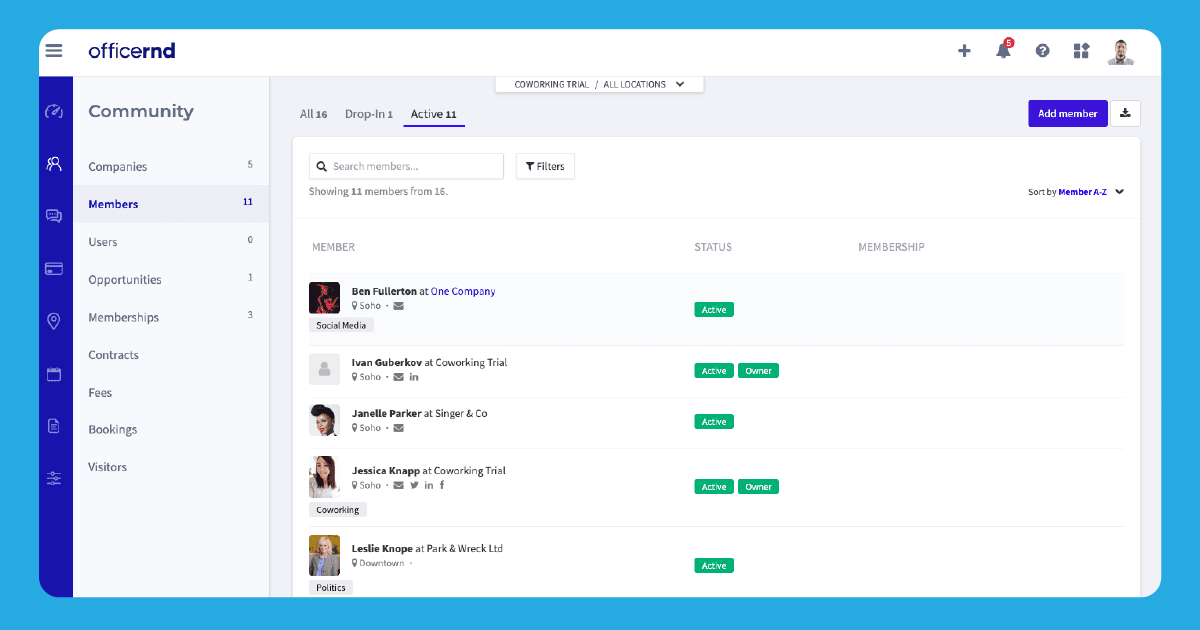Click Janelle Parker's email envelope icon

click(398, 428)
